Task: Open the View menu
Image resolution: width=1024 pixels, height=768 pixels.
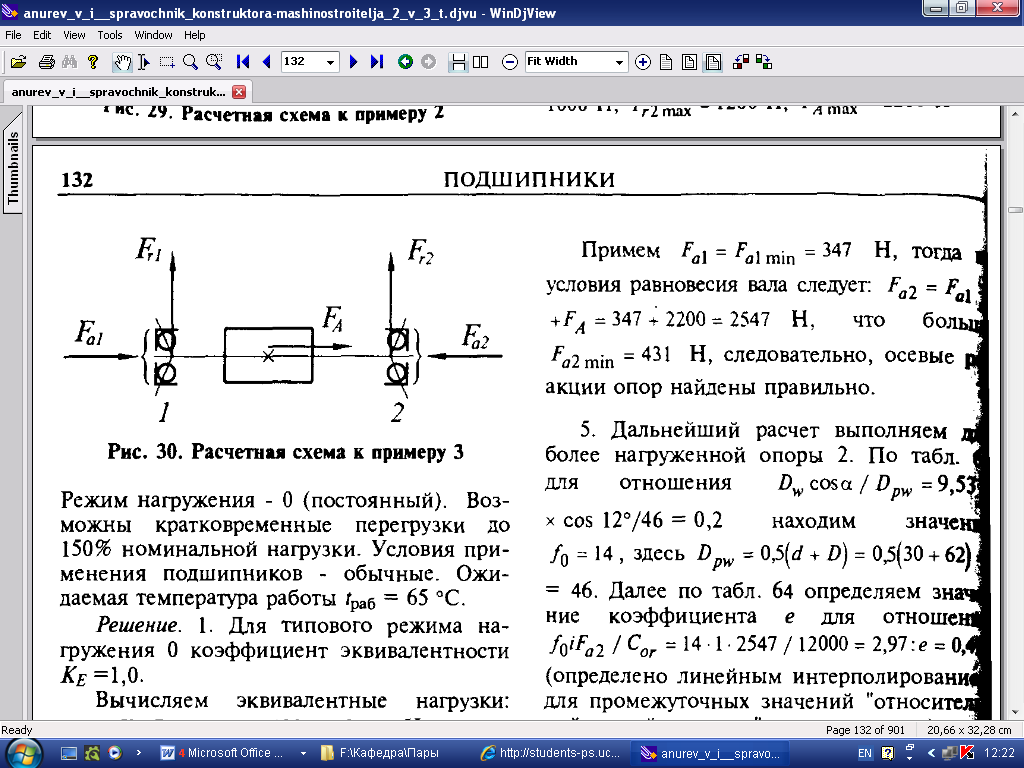Action: [74, 35]
